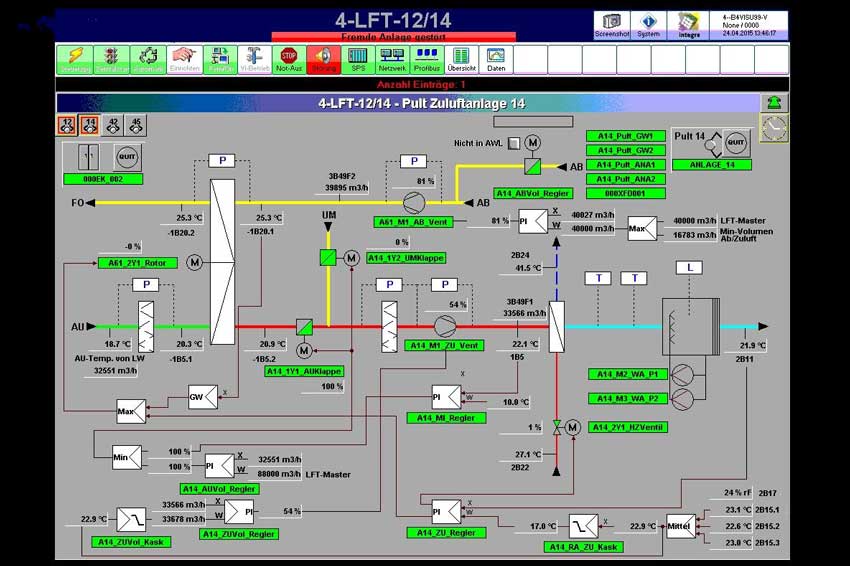Select the Einrichten hand icon
Screen dimensions: 850x566
click(184, 59)
